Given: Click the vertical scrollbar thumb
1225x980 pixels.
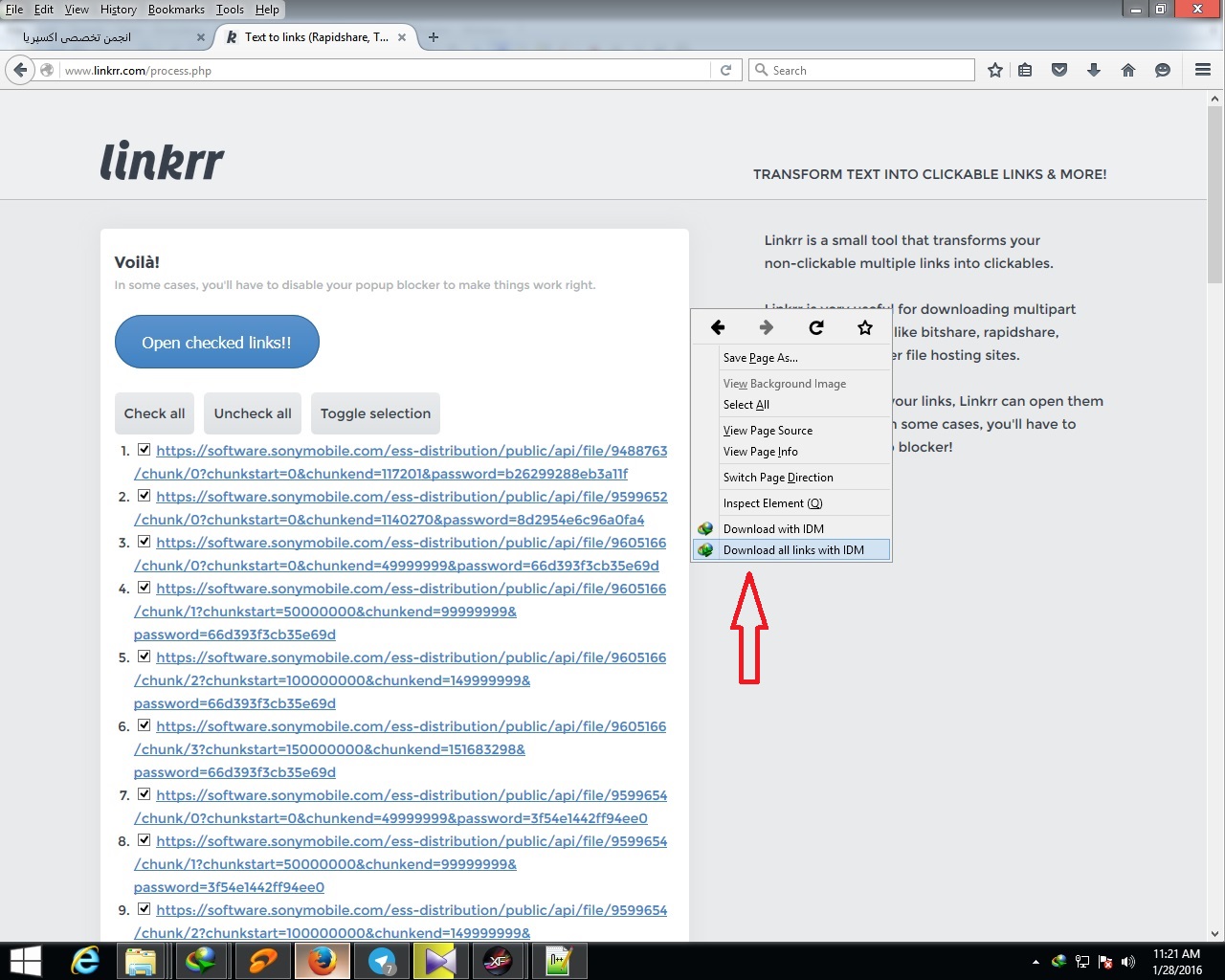Looking at the screenshot, I should point(1215,196).
